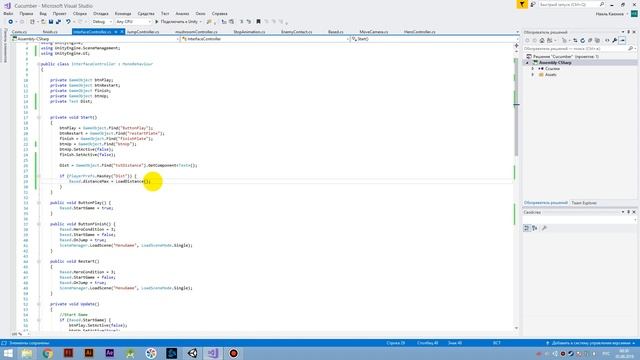Open the Build menu
This screenshot has width=640, height=360.
[80, 13]
